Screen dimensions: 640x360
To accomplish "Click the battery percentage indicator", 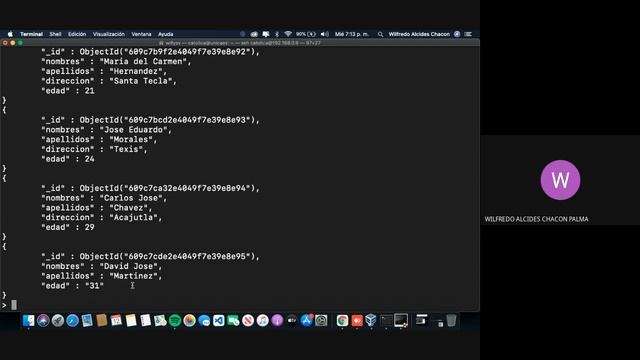I will coord(306,34).
